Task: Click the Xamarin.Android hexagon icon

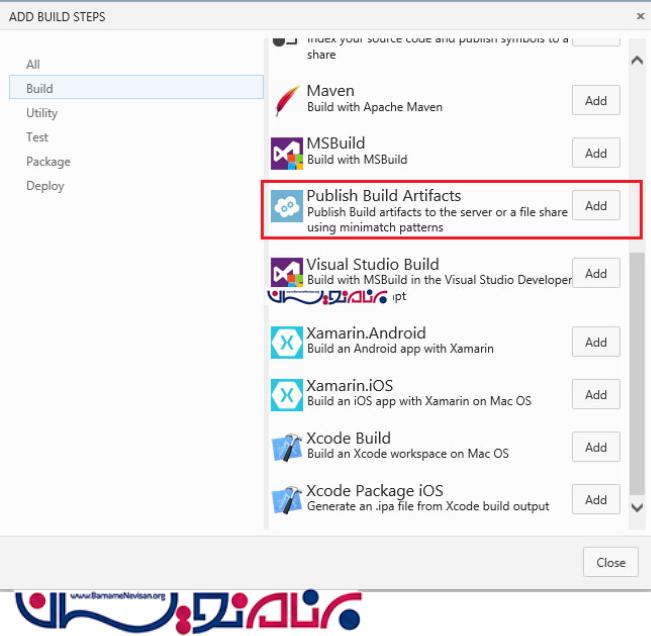Action: [287, 342]
